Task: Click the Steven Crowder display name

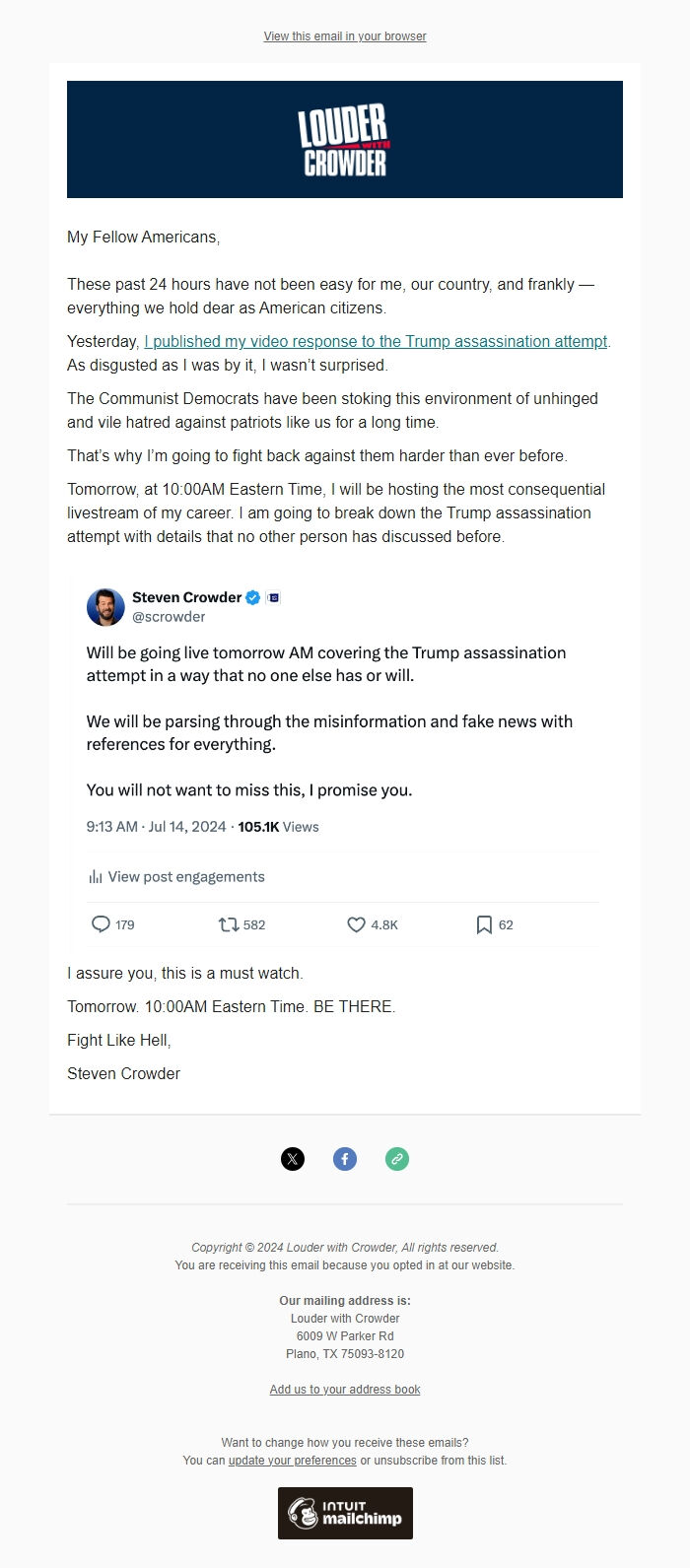Action: [x=186, y=597]
